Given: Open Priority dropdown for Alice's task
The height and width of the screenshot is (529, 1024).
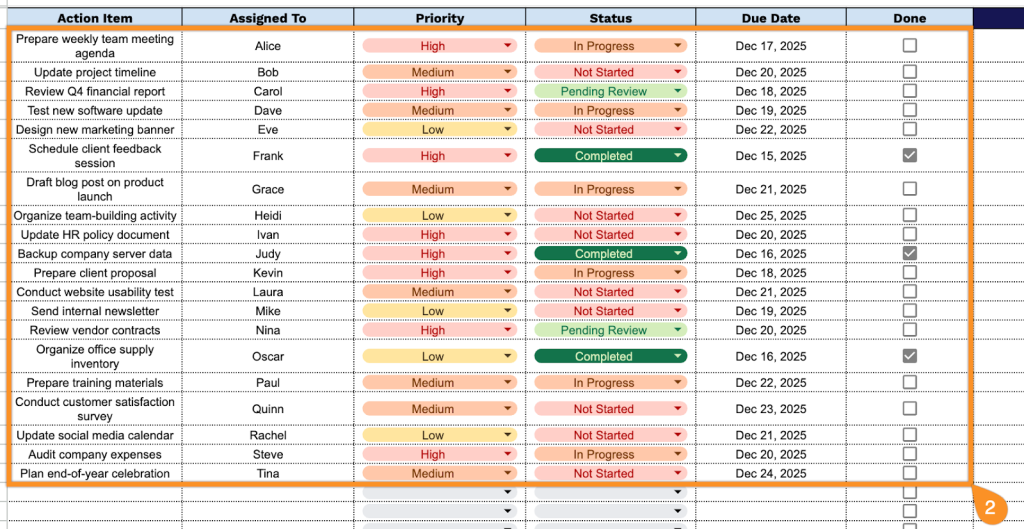Looking at the screenshot, I should (508, 46).
